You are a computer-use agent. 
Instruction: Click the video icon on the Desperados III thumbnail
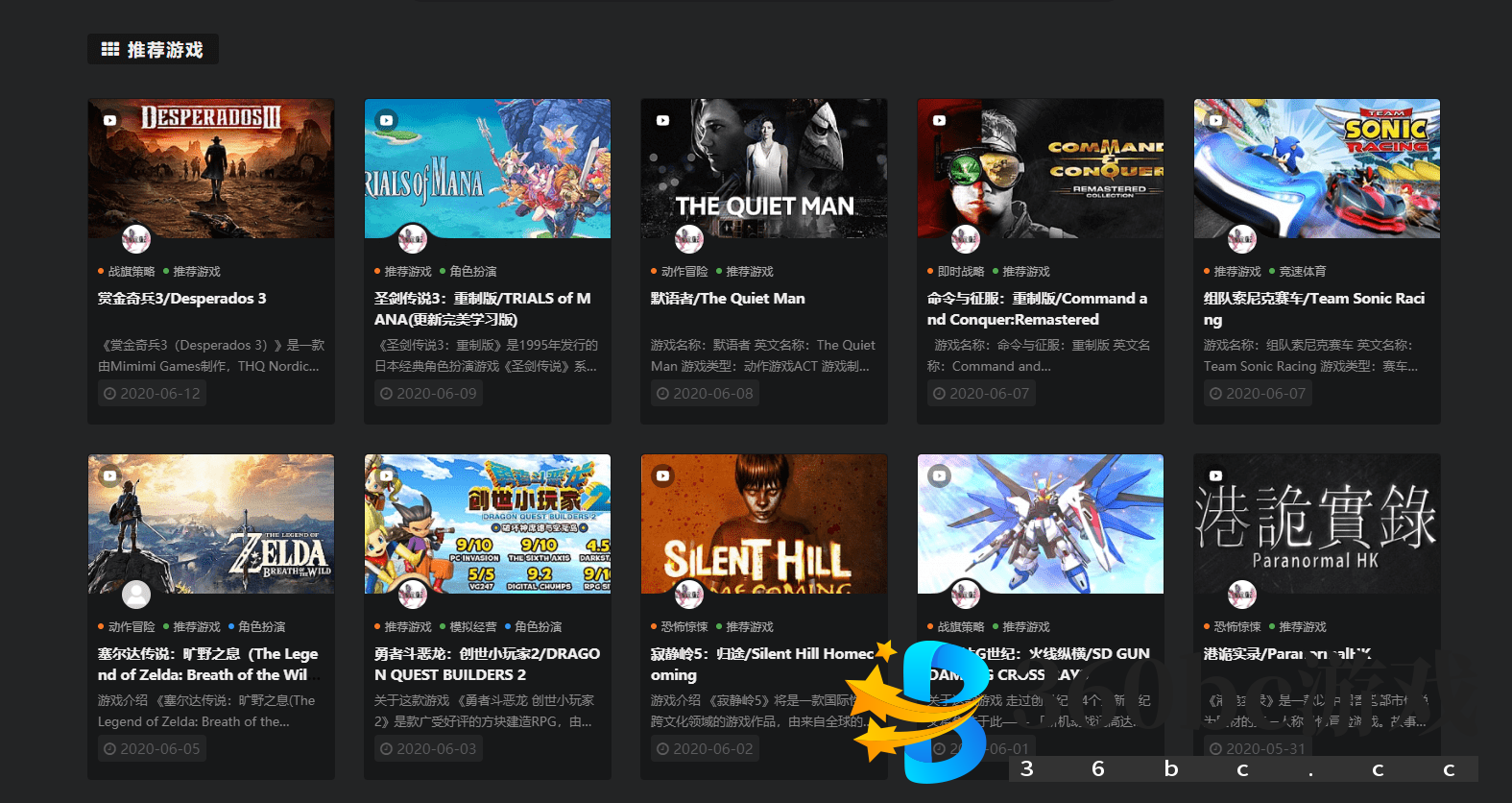[110, 121]
